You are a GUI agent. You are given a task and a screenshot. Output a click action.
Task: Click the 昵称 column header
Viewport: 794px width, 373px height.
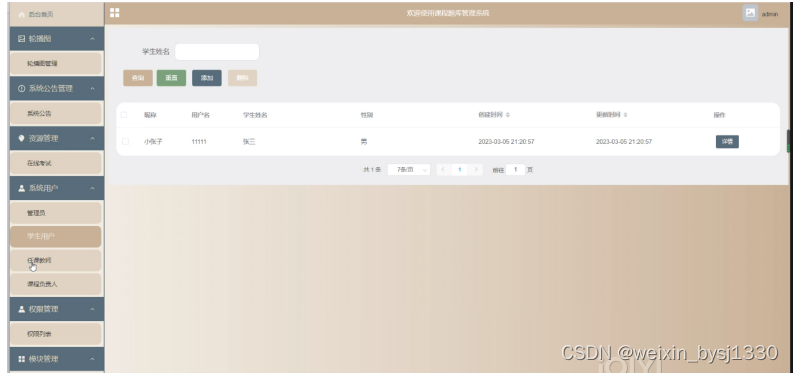(150, 115)
